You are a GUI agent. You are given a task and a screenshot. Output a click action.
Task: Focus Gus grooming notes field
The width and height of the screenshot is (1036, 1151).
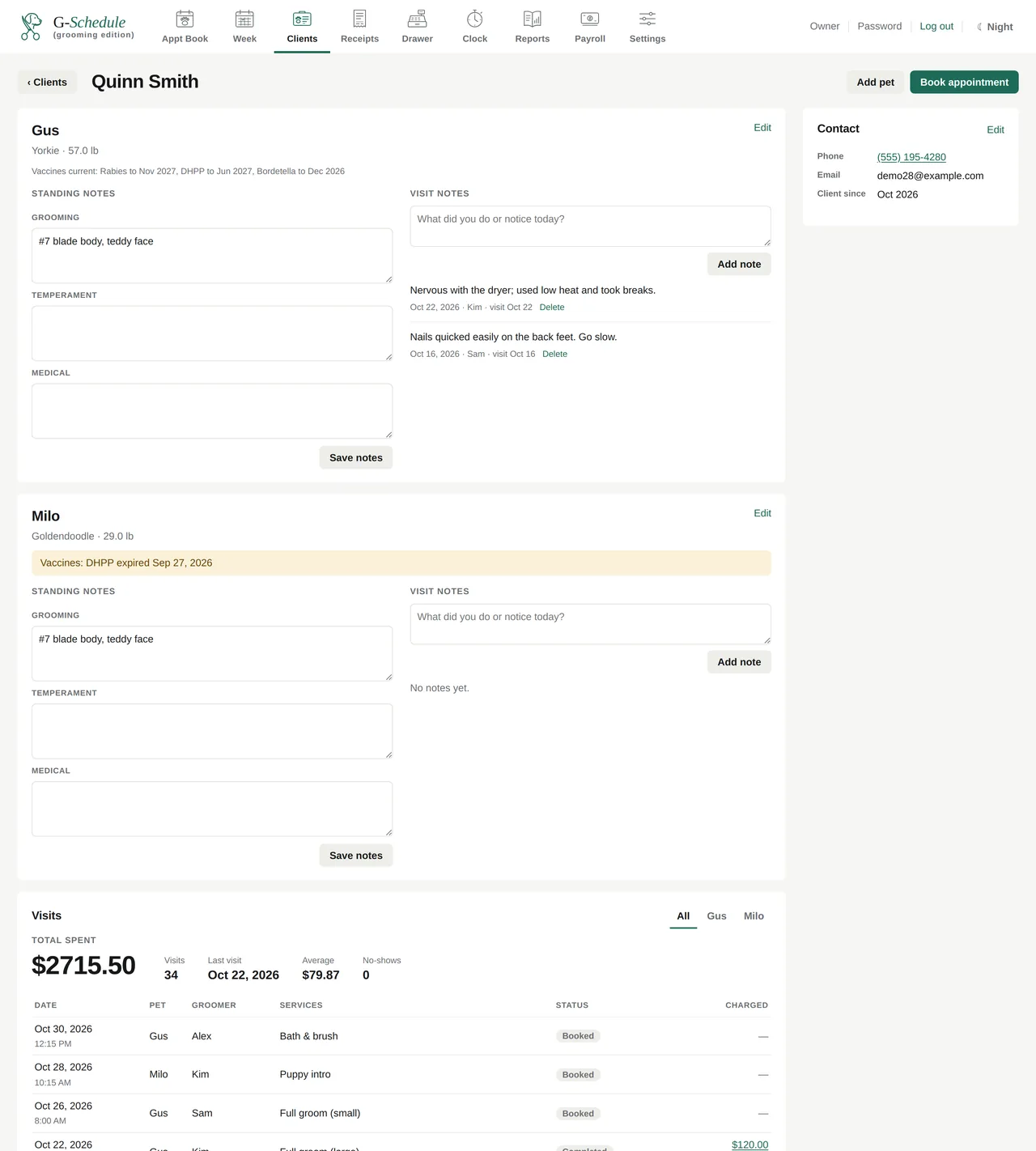click(x=212, y=256)
